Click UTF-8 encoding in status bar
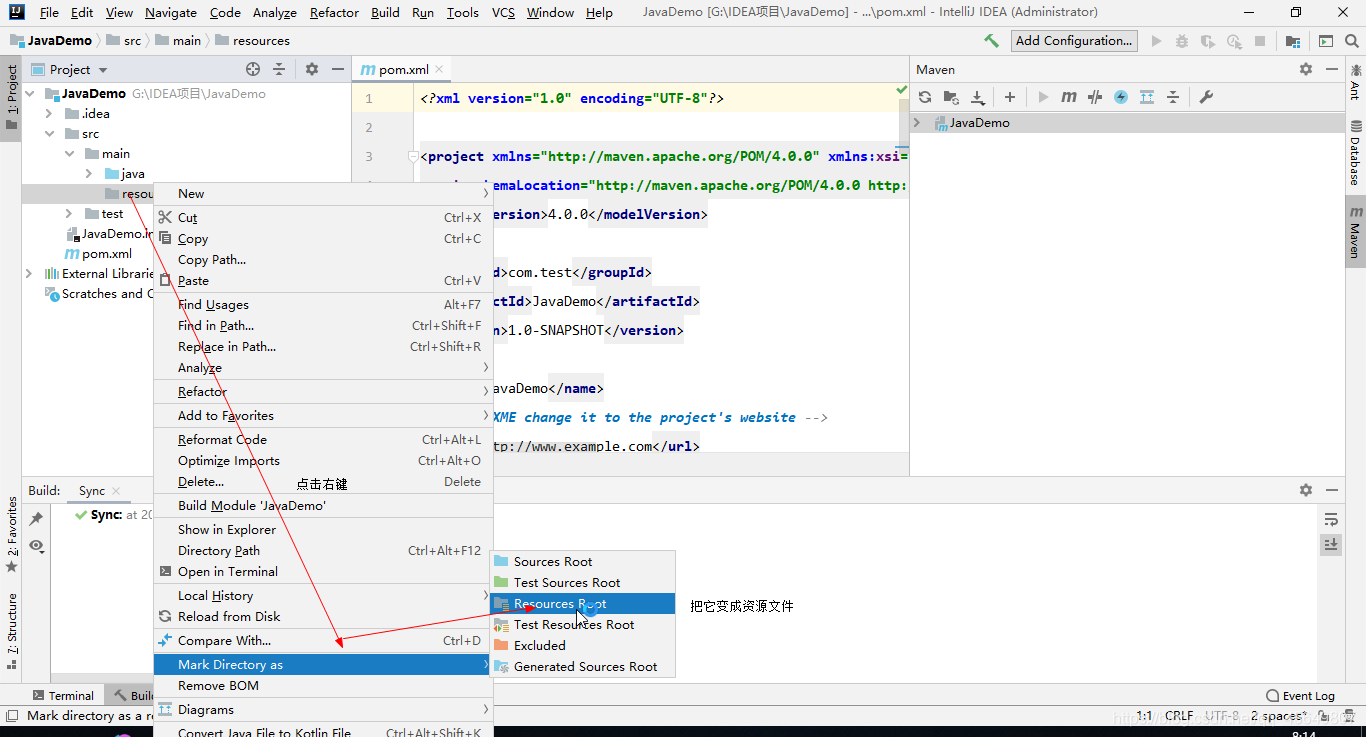Screen dimensions: 1366x737 point(1221,716)
